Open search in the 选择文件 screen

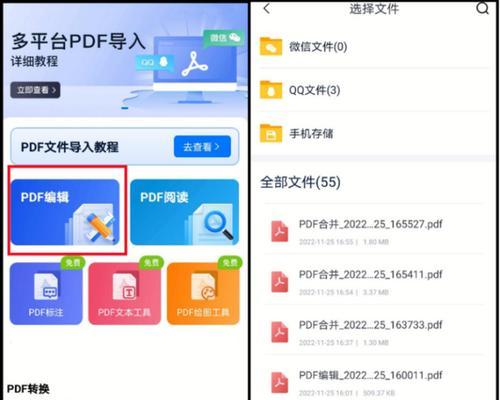(x=482, y=8)
